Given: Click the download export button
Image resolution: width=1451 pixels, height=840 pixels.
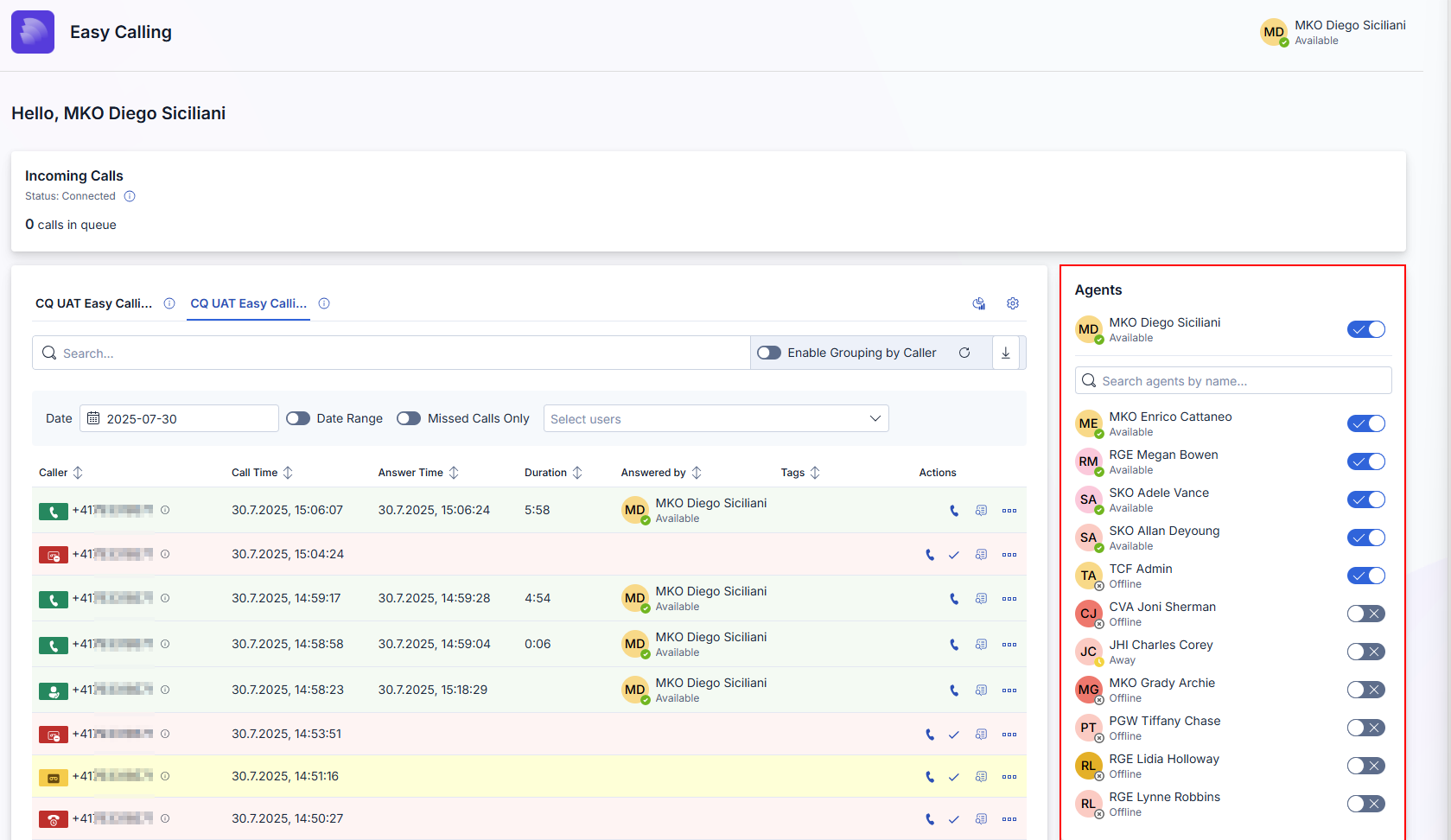Looking at the screenshot, I should (1005, 353).
